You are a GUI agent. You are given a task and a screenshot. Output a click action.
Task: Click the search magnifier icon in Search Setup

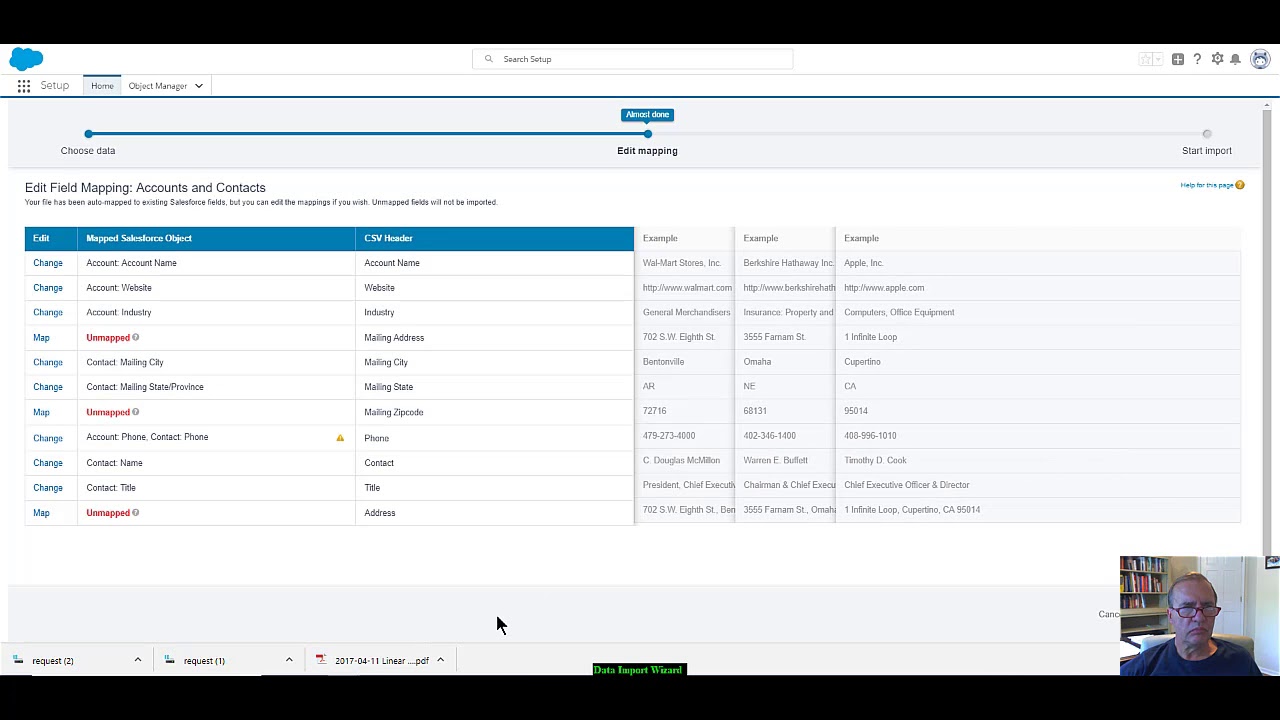coord(488,59)
